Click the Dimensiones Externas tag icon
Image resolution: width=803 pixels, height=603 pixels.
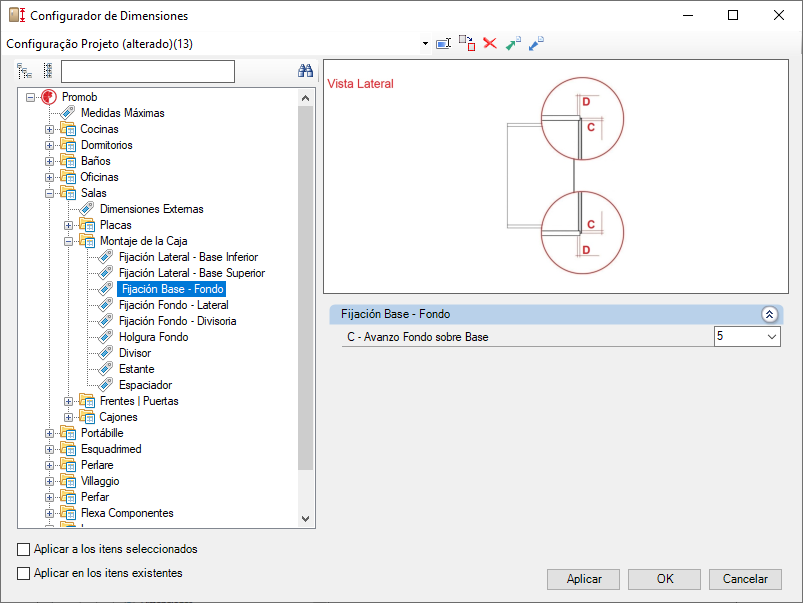[x=87, y=209]
